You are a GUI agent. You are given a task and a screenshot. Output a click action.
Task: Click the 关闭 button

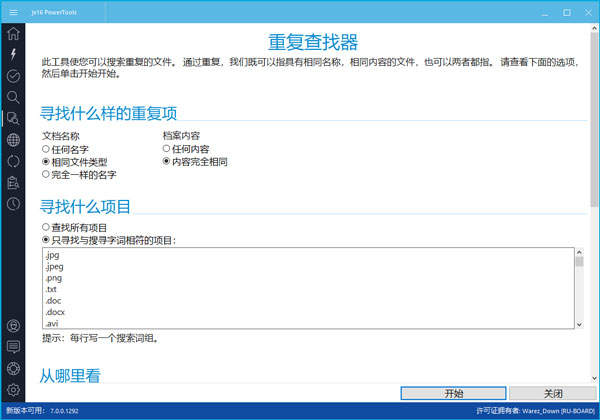tap(553, 393)
